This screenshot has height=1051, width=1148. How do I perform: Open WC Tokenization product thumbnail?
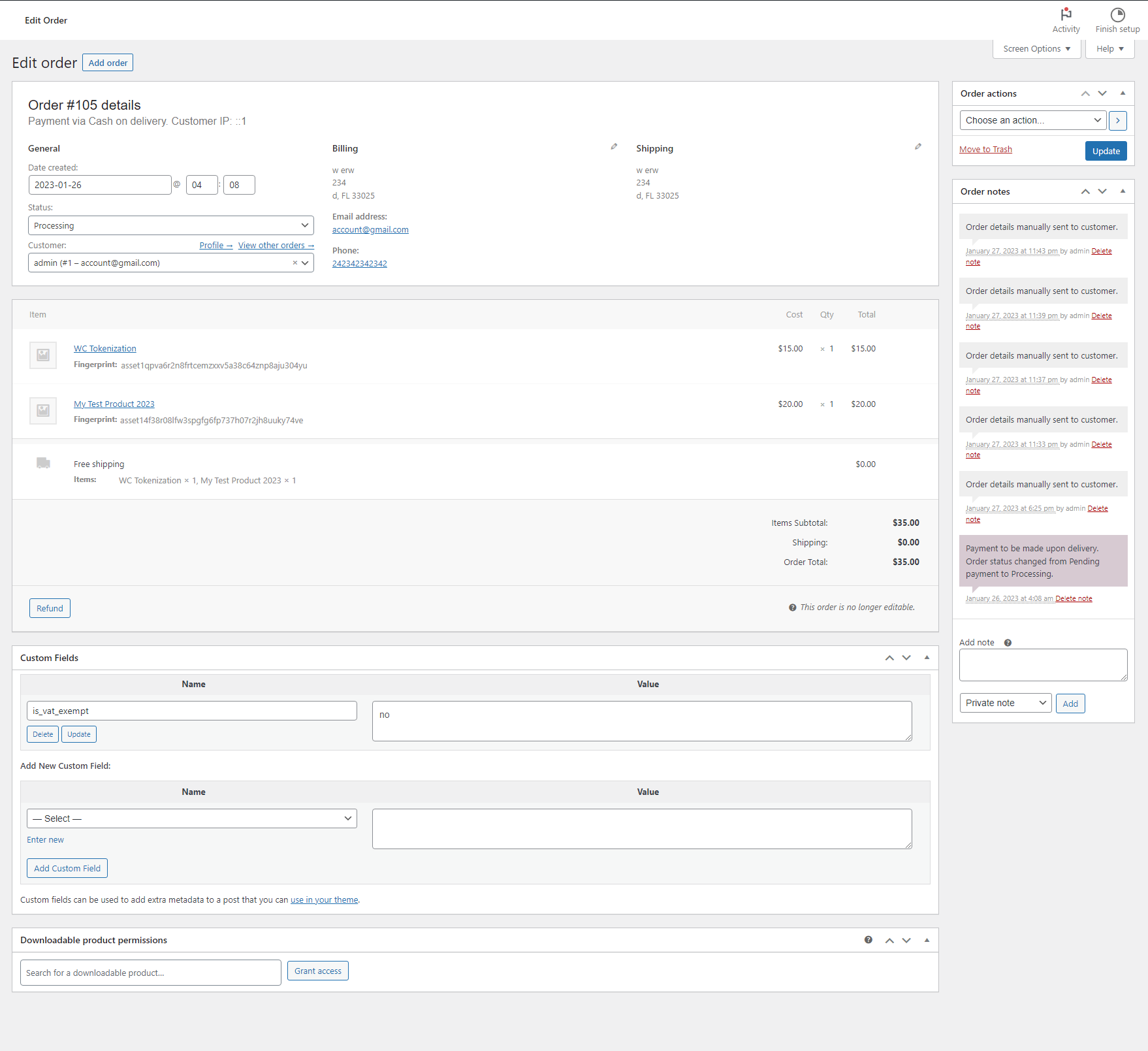43,355
